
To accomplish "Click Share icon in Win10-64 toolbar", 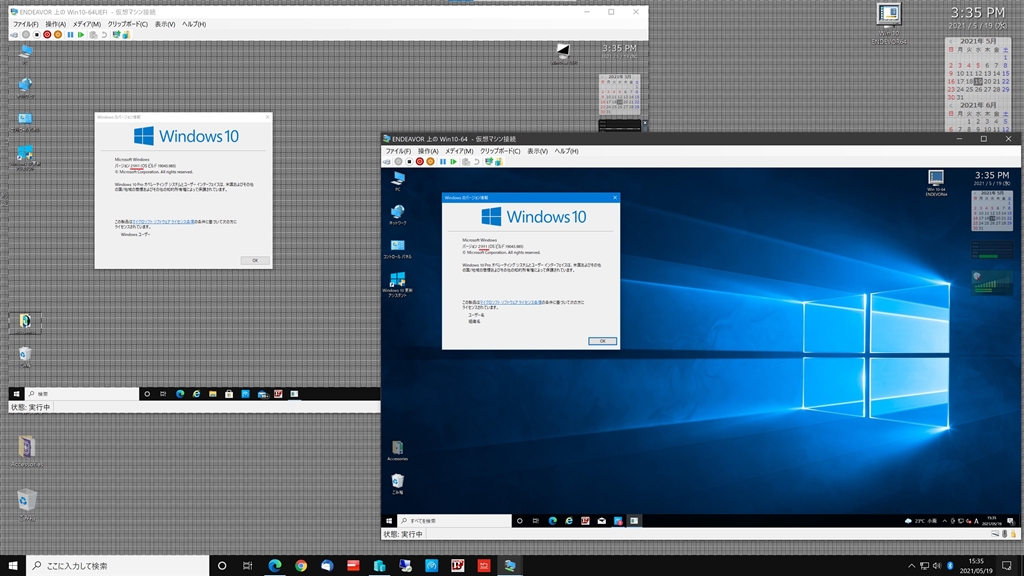I will (x=499, y=162).
